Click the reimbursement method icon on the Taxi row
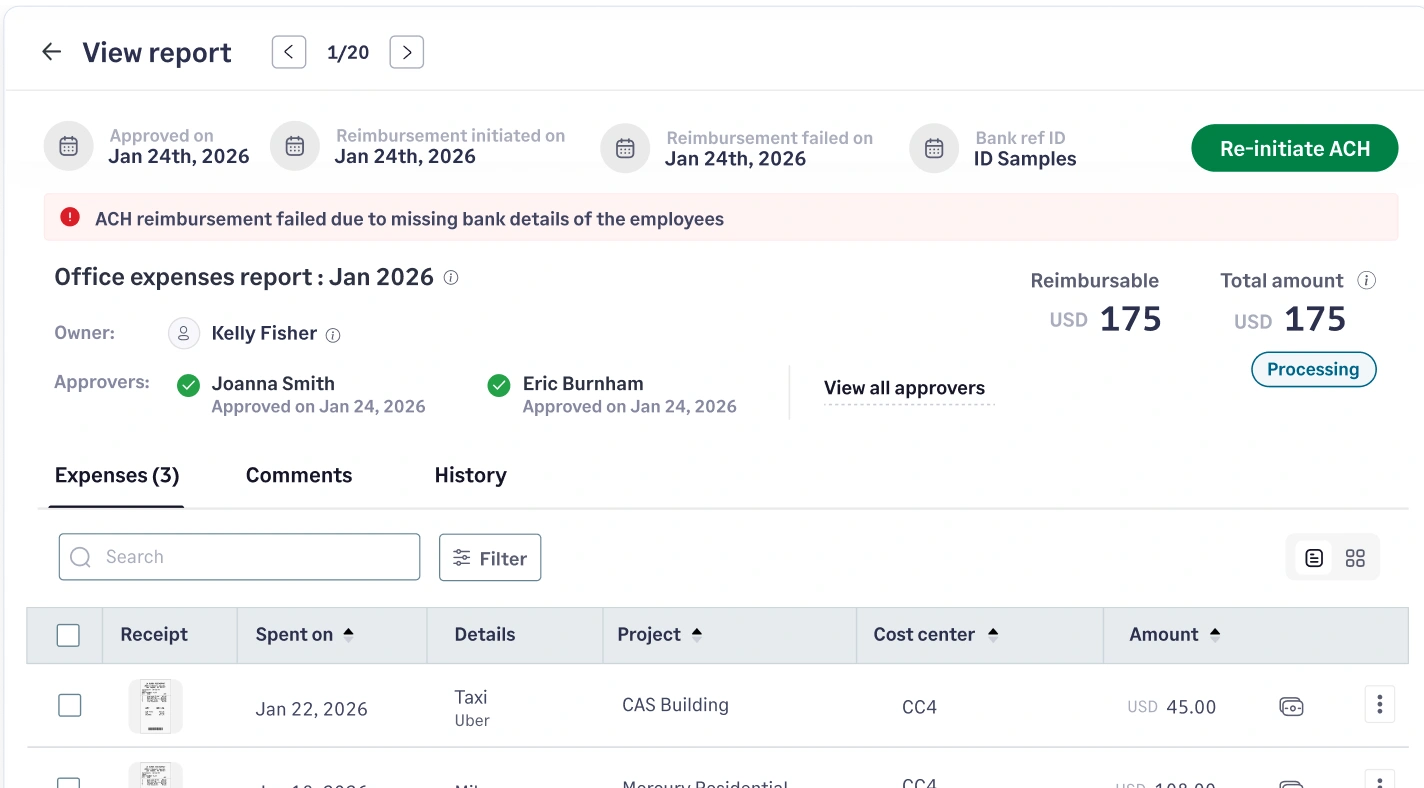Image resolution: width=1424 pixels, height=788 pixels. pos(1290,705)
